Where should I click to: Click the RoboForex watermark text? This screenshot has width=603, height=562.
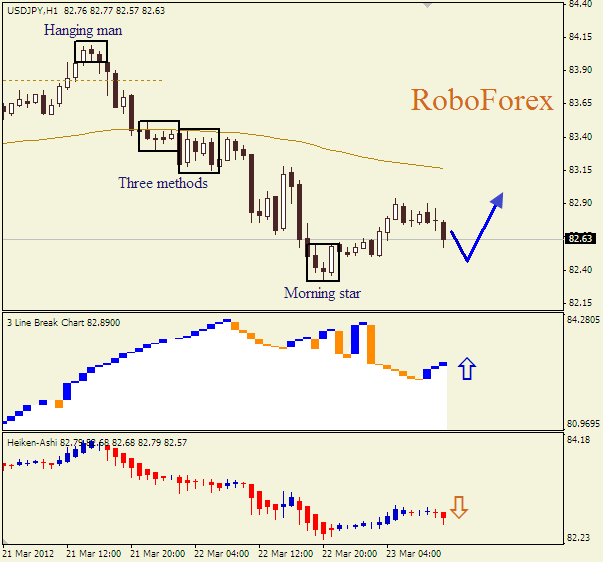(481, 100)
